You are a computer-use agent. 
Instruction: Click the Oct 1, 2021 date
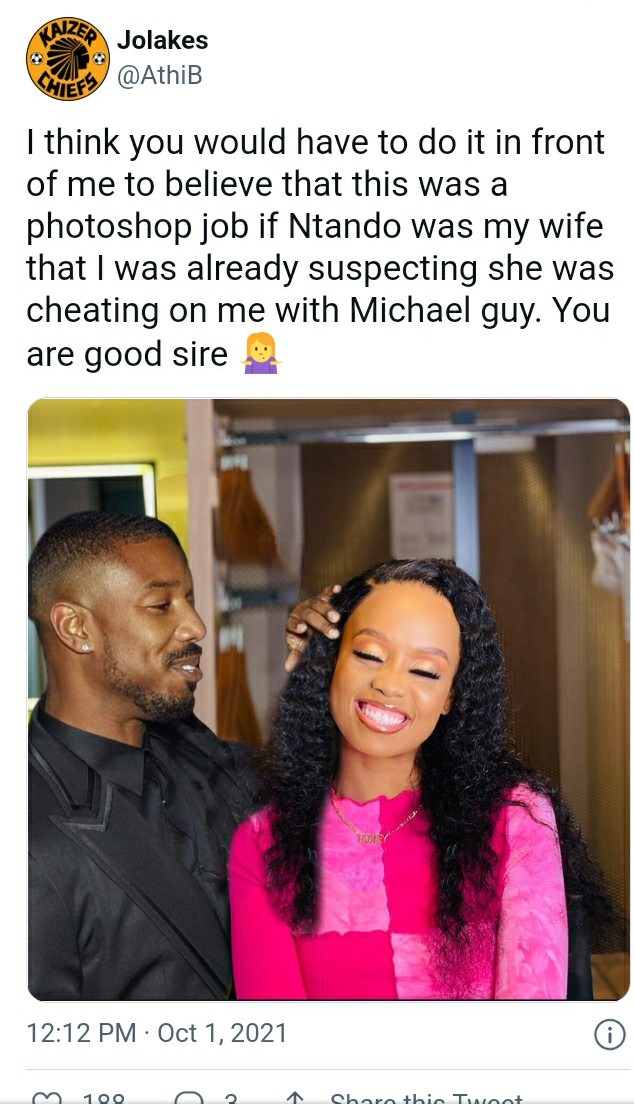click(222, 1033)
